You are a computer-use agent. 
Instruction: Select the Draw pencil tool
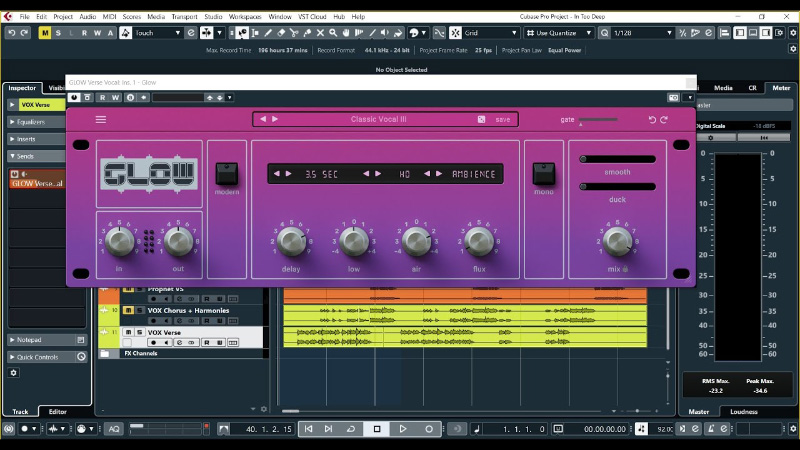click(x=268, y=33)
